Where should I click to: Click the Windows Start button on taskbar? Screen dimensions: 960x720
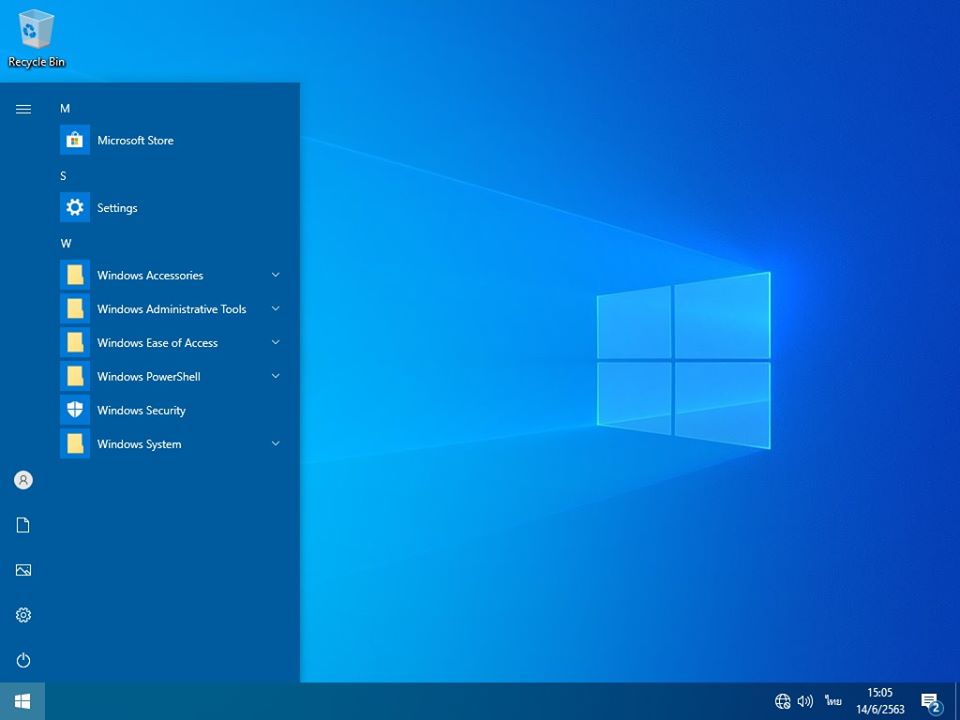click(x=22, y=701)
